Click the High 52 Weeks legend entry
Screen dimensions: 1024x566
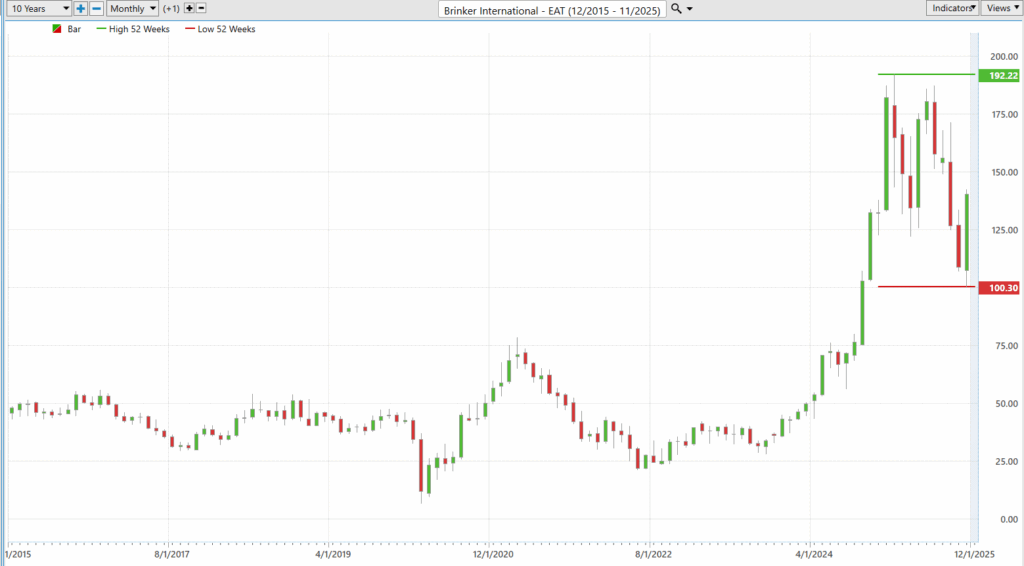(133, 29)
